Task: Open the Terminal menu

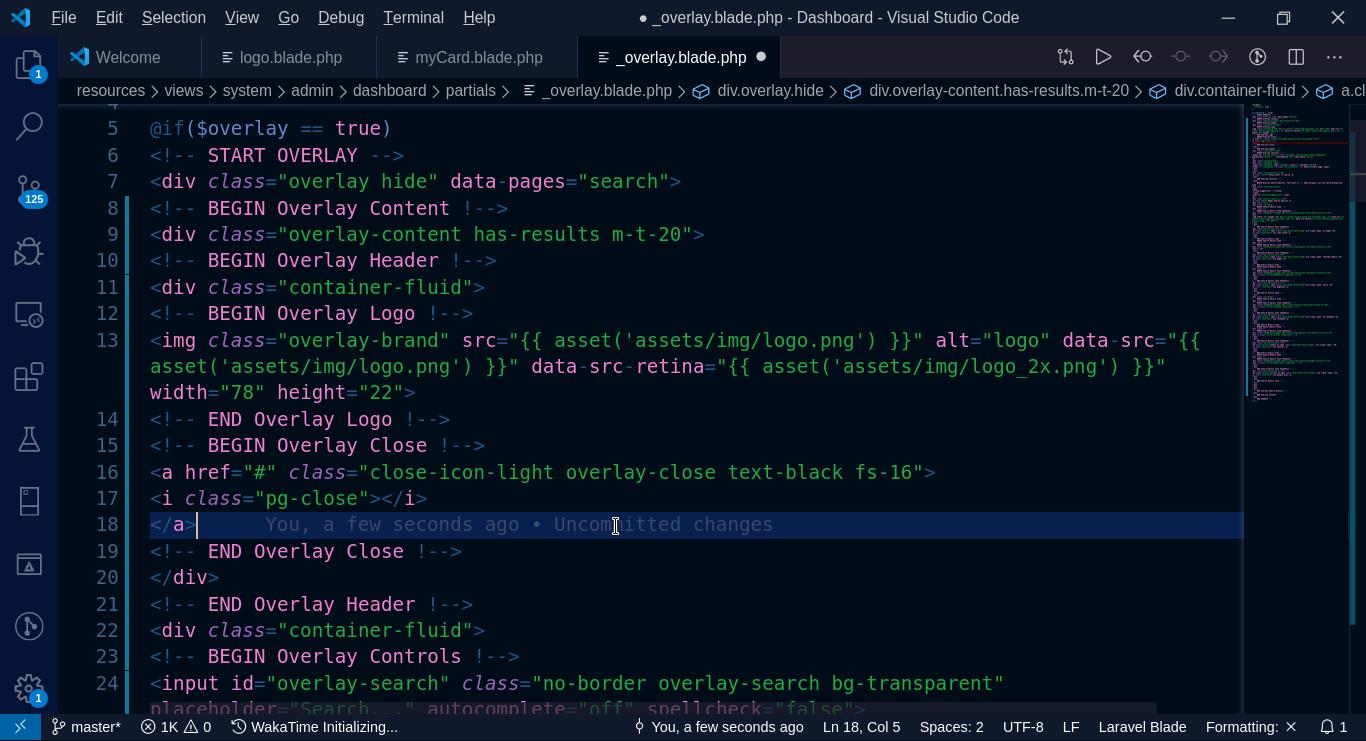Action: coord(413,18)
